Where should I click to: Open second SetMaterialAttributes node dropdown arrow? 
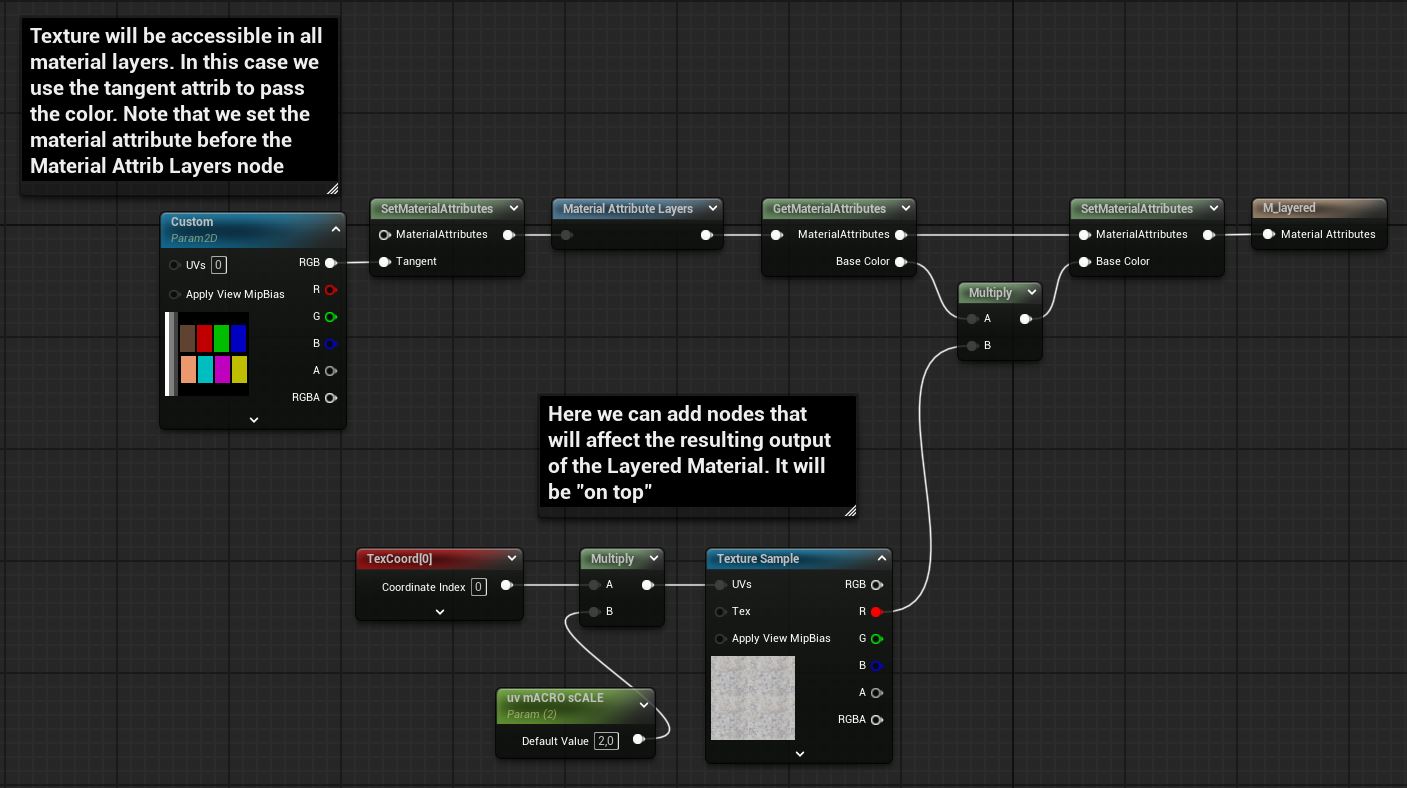(1214, 208)
